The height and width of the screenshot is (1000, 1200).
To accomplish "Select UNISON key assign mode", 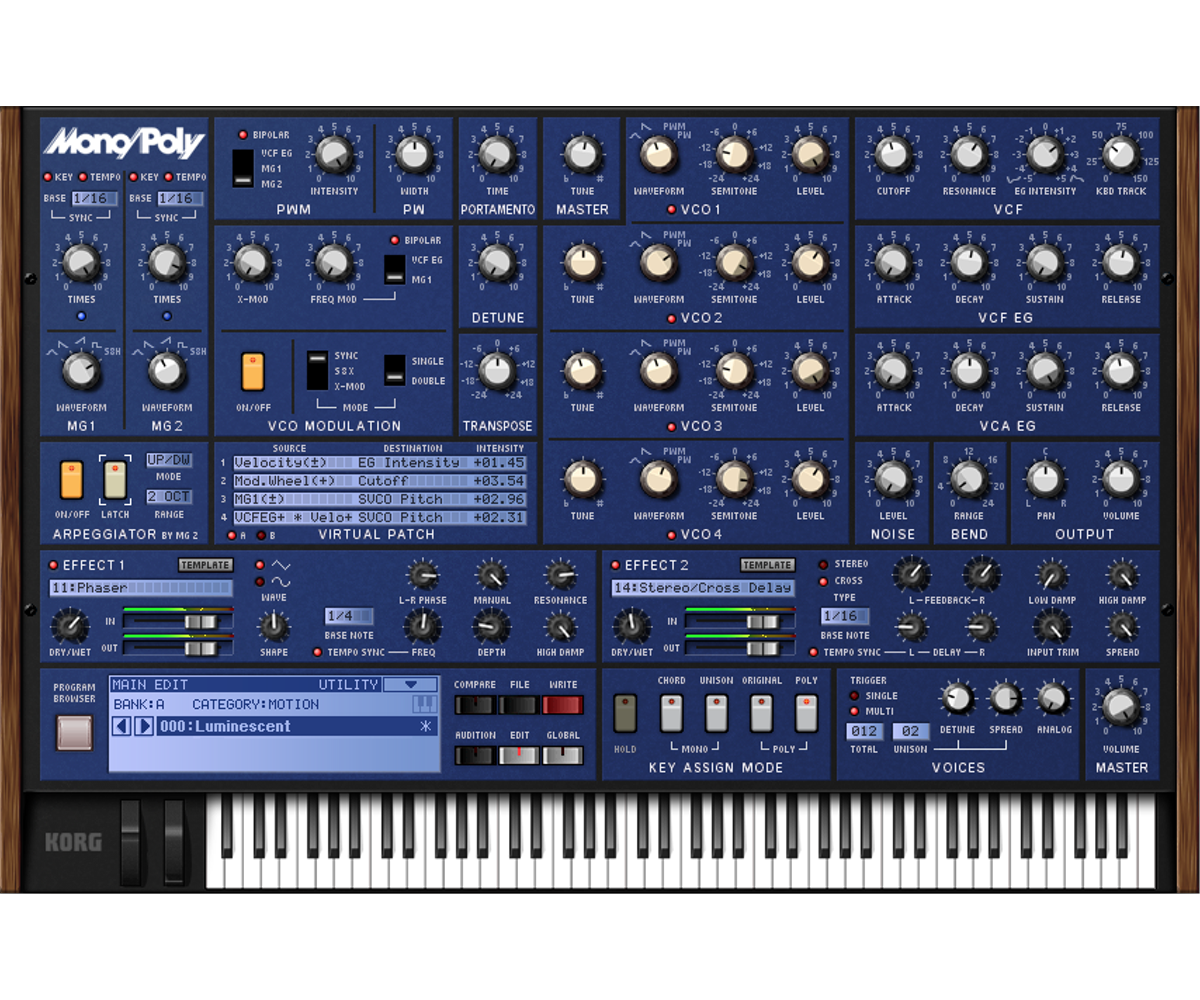I will click(716, 713).
